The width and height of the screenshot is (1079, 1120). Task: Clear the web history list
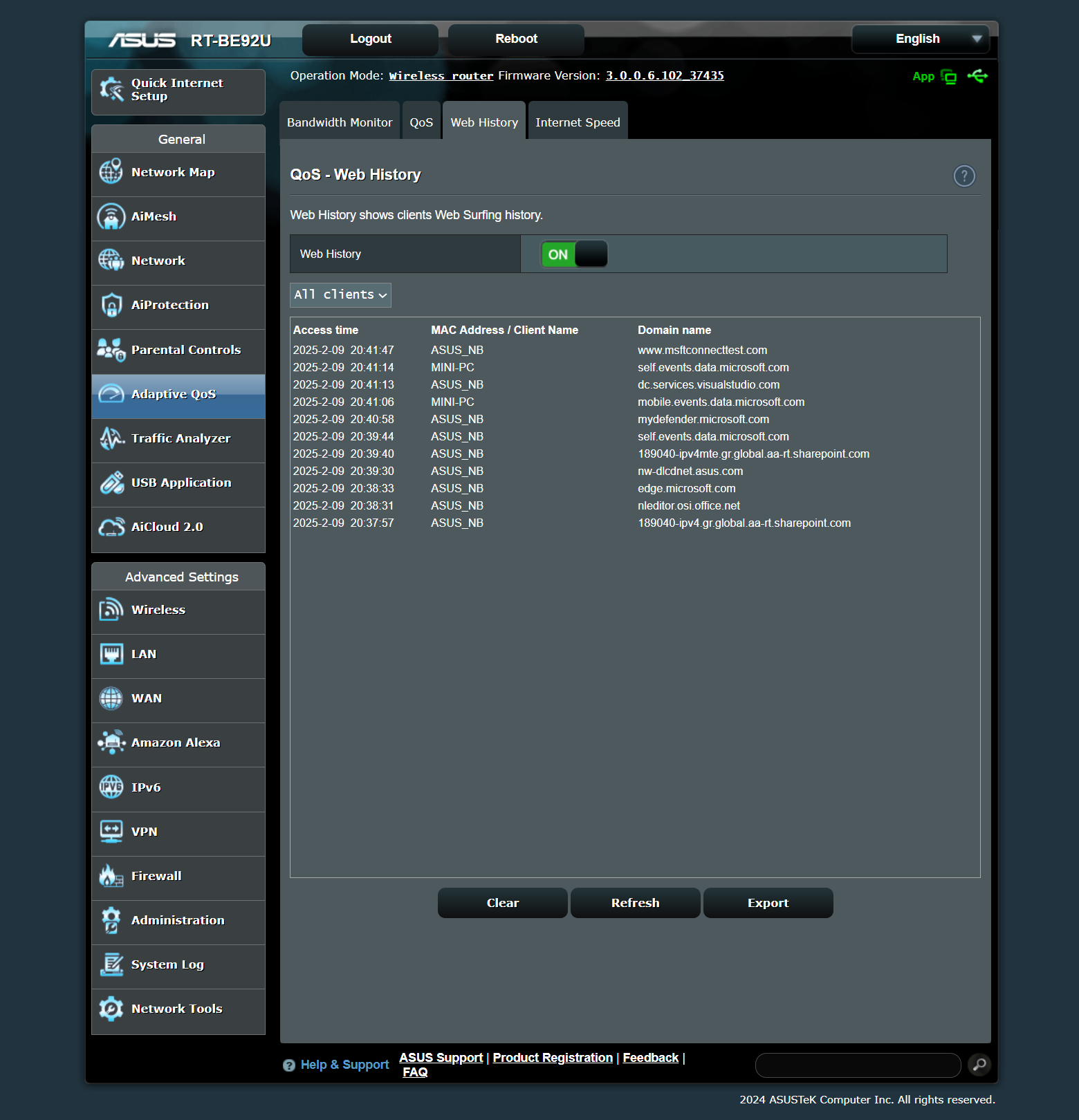point(503,903)
